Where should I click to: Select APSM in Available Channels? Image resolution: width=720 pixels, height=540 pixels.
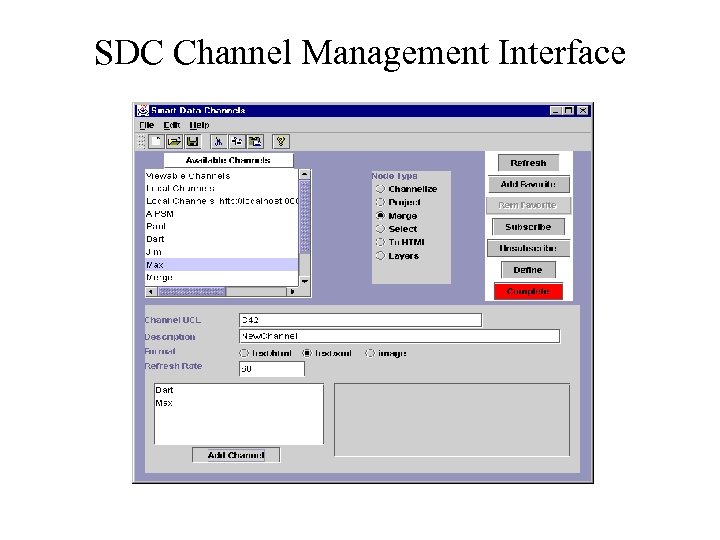(x=222, y=214)
